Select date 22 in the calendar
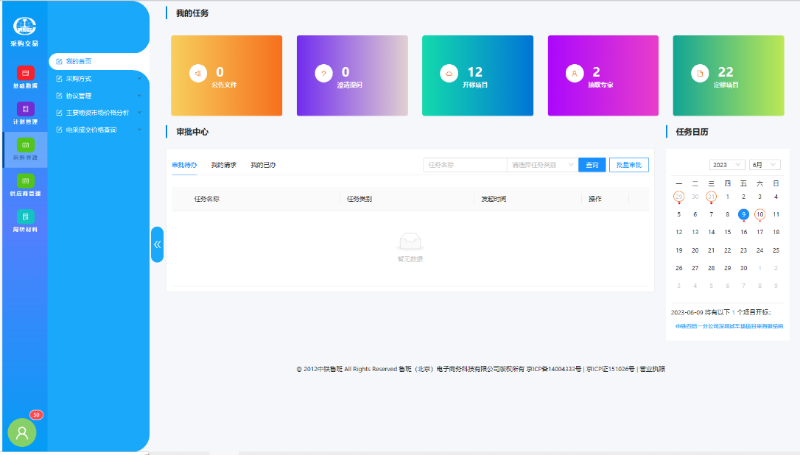This screenshot has height=455, width=800. click(x=728, y=250)
